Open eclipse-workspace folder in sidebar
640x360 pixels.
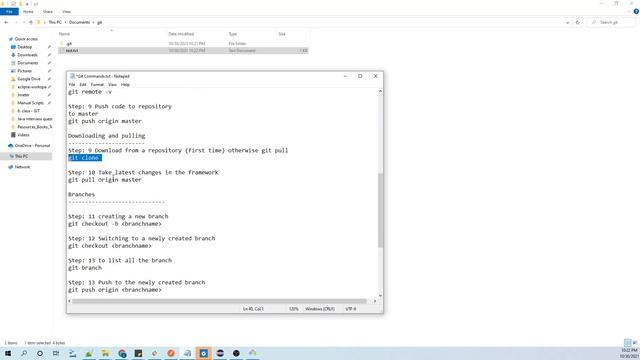tap(31, 87)
